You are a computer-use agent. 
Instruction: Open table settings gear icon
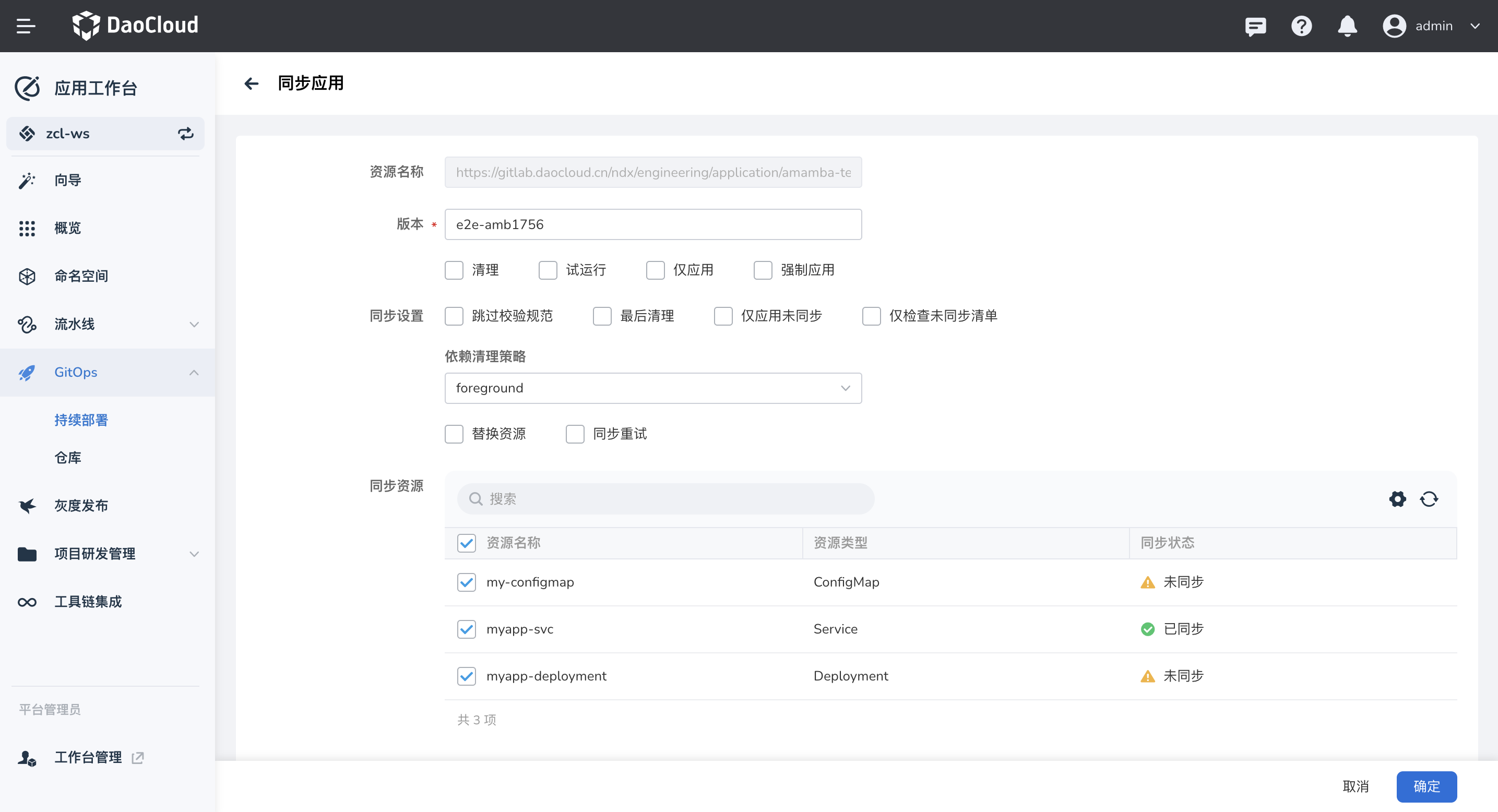(1397, 499)
